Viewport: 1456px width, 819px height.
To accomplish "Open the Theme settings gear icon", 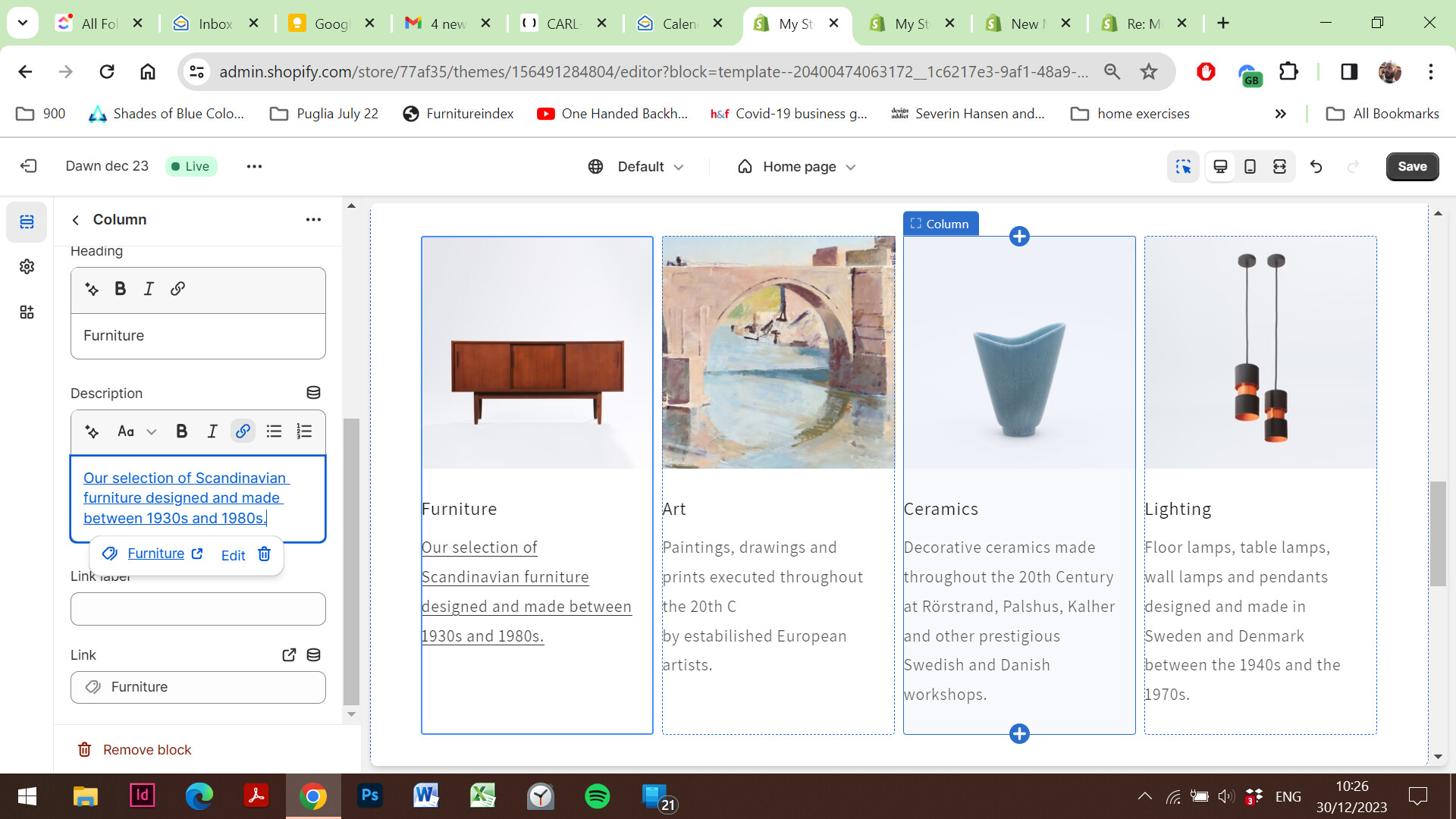I will click(27, 267).
